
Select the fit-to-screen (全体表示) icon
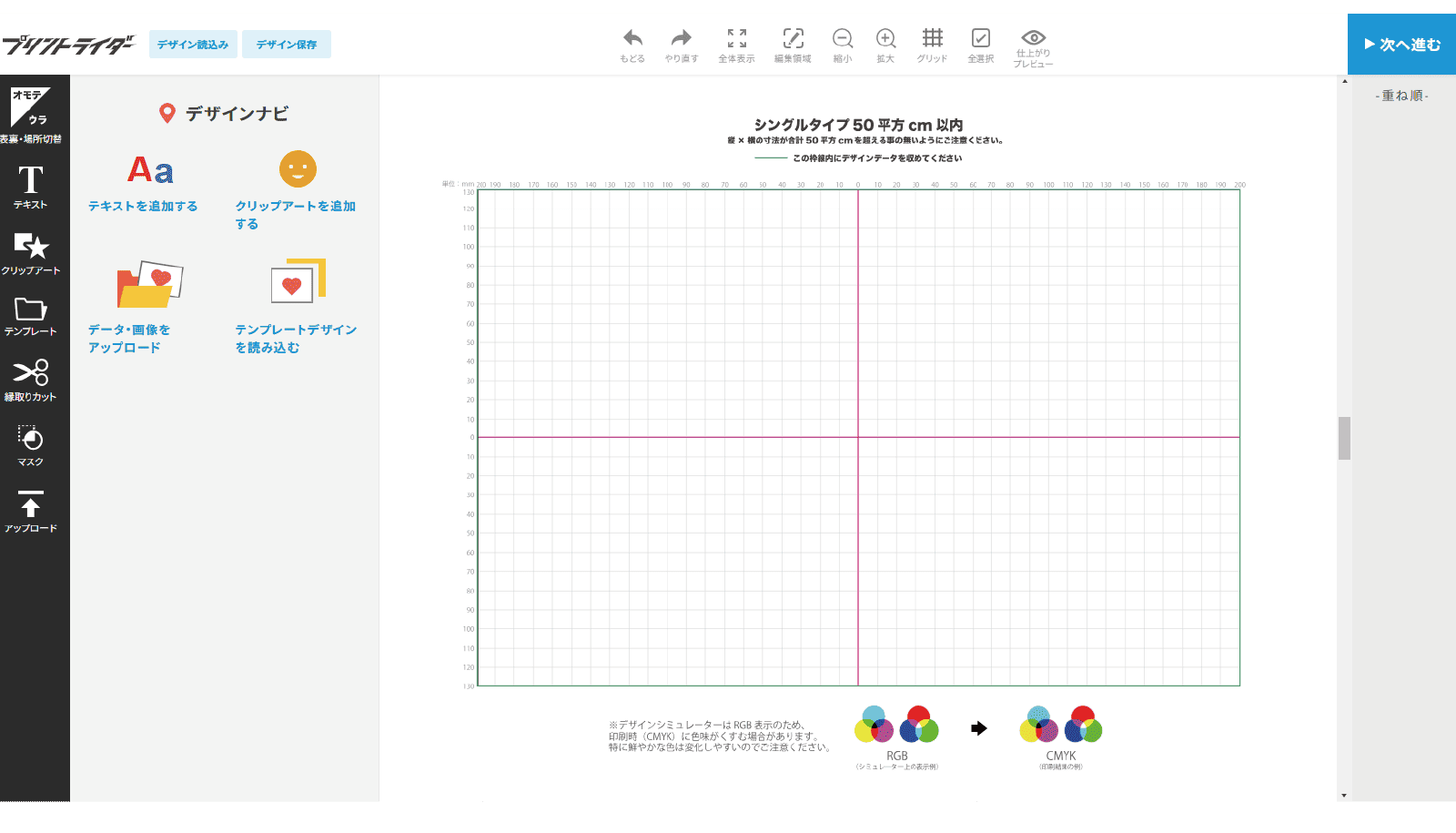pyautogui.click(x=736, y=39)
